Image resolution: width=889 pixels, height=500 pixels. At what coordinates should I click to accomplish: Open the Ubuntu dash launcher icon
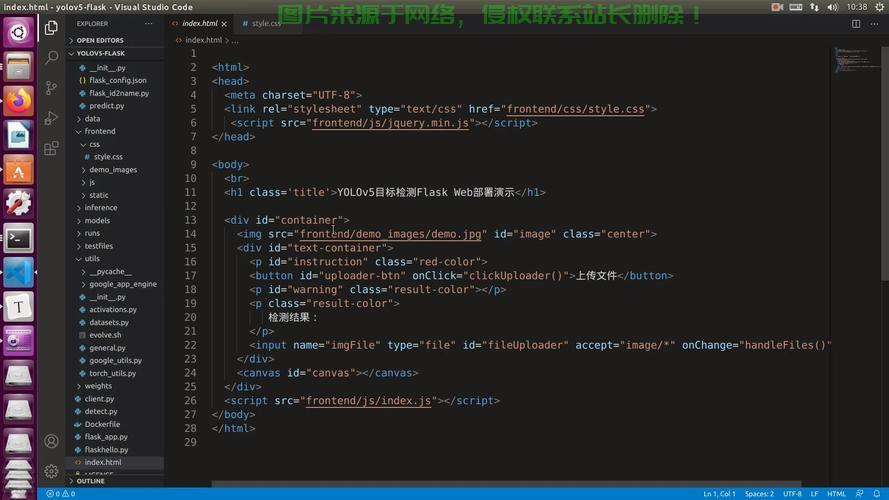pyautogui.click(x=18, y=32)
